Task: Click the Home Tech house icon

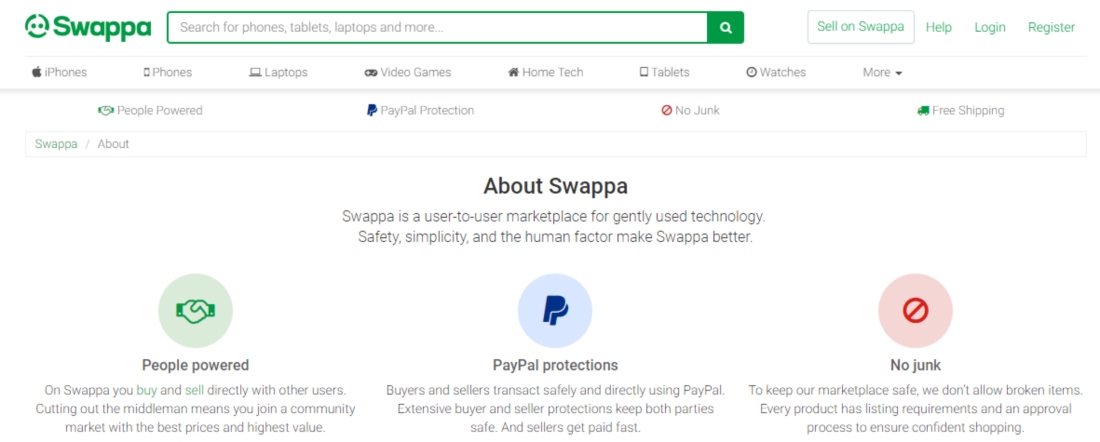Action: 514,72
